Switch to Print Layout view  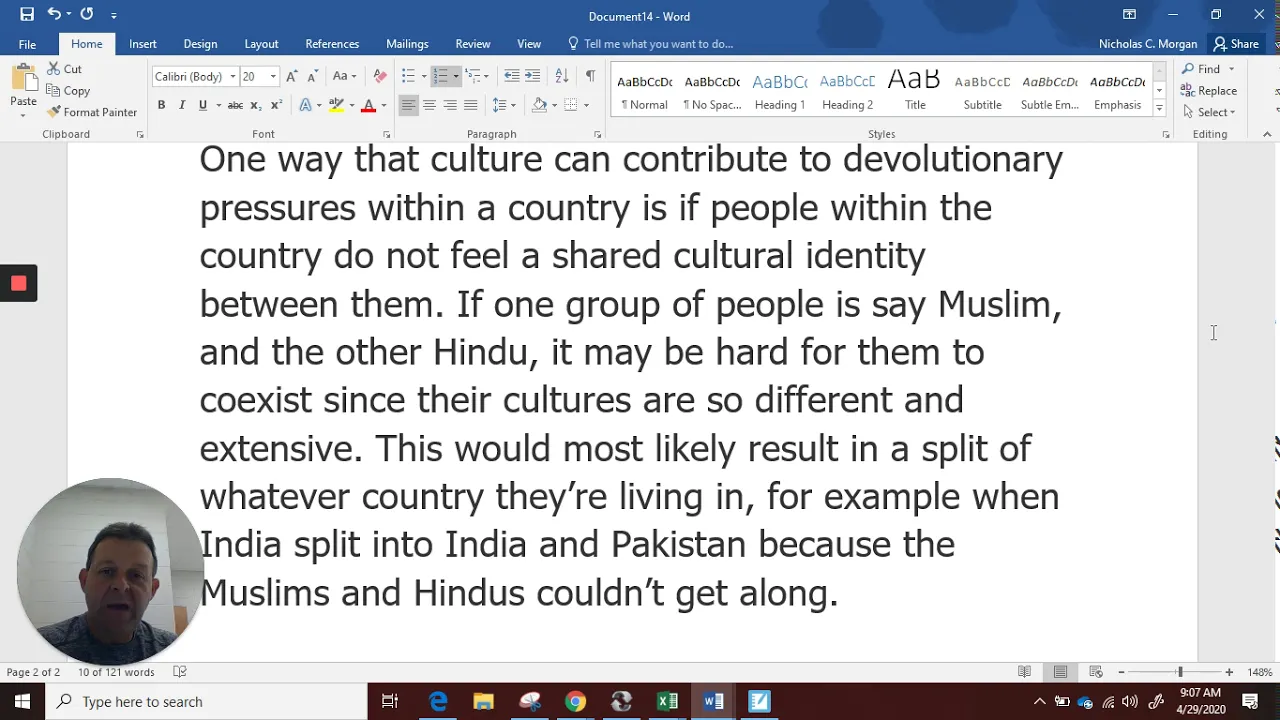[x=1060, y=672]
